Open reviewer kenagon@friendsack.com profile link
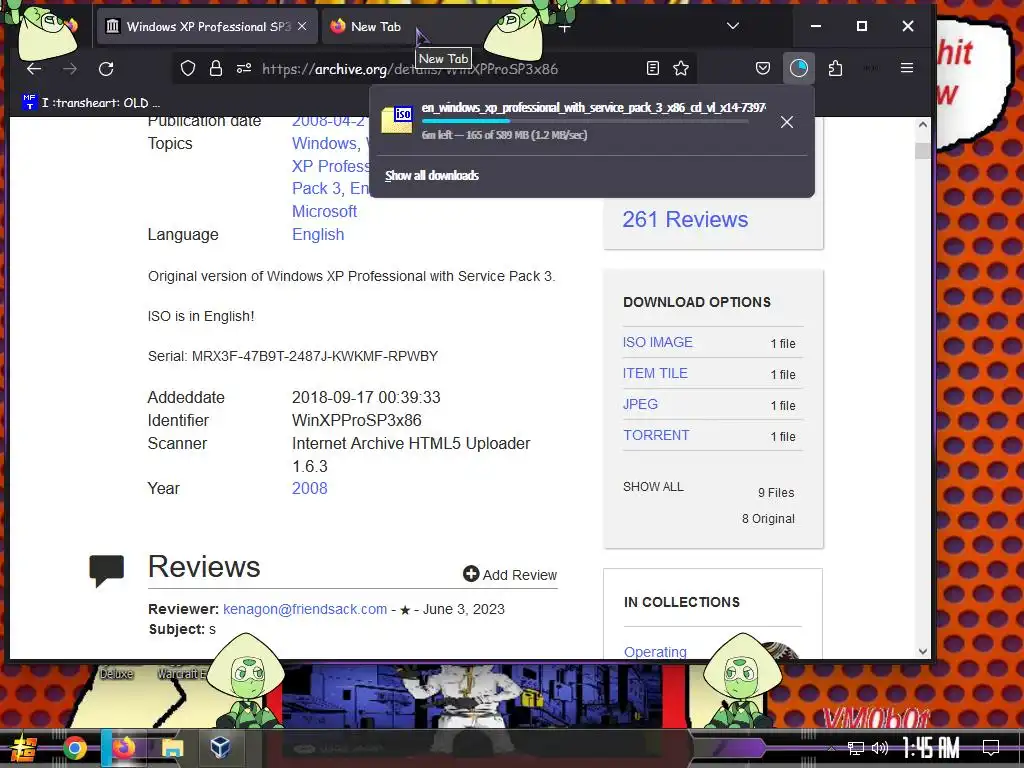The width and height of the screenshot is (1024, 768). point(305,609)
